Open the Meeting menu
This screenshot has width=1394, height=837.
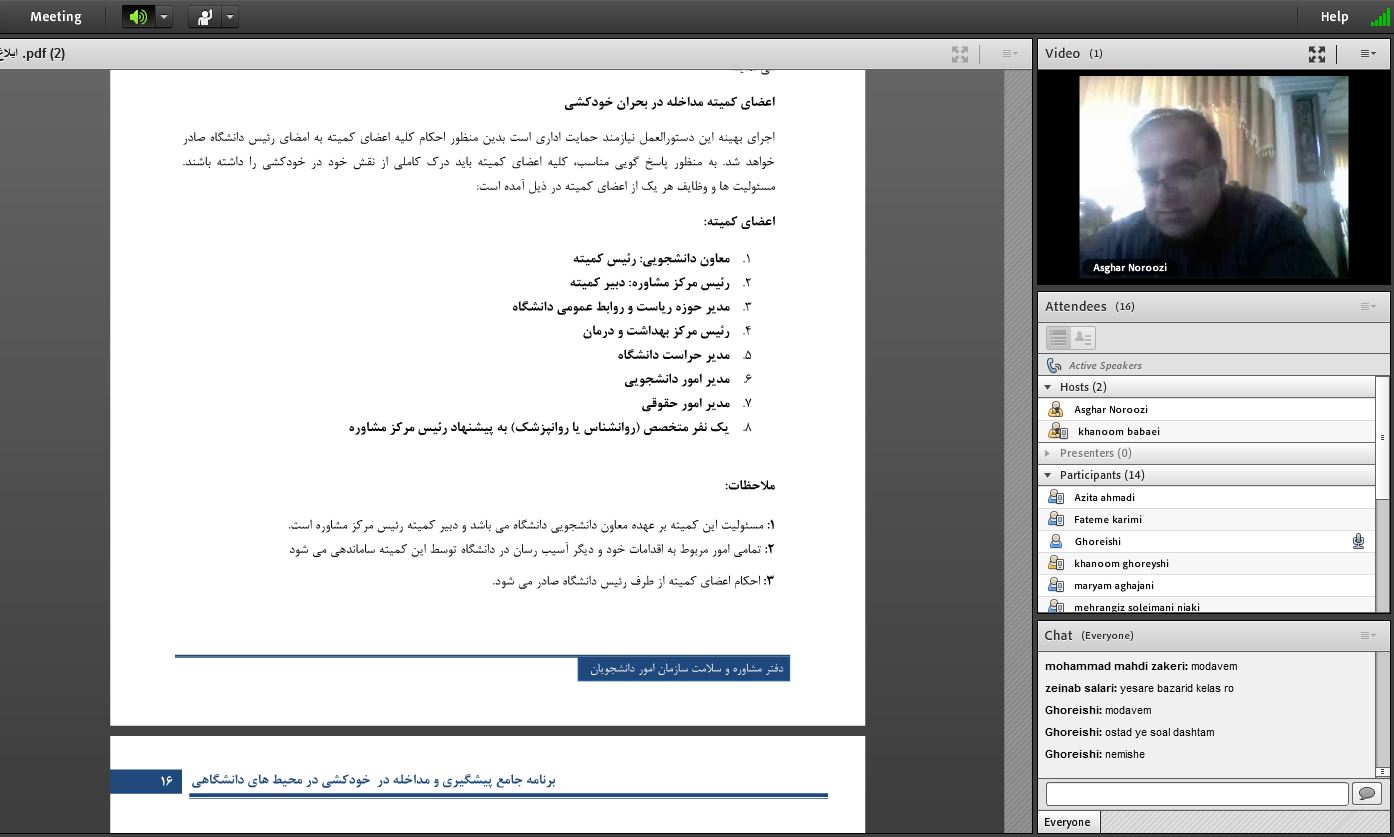click(x=56, y=17)
